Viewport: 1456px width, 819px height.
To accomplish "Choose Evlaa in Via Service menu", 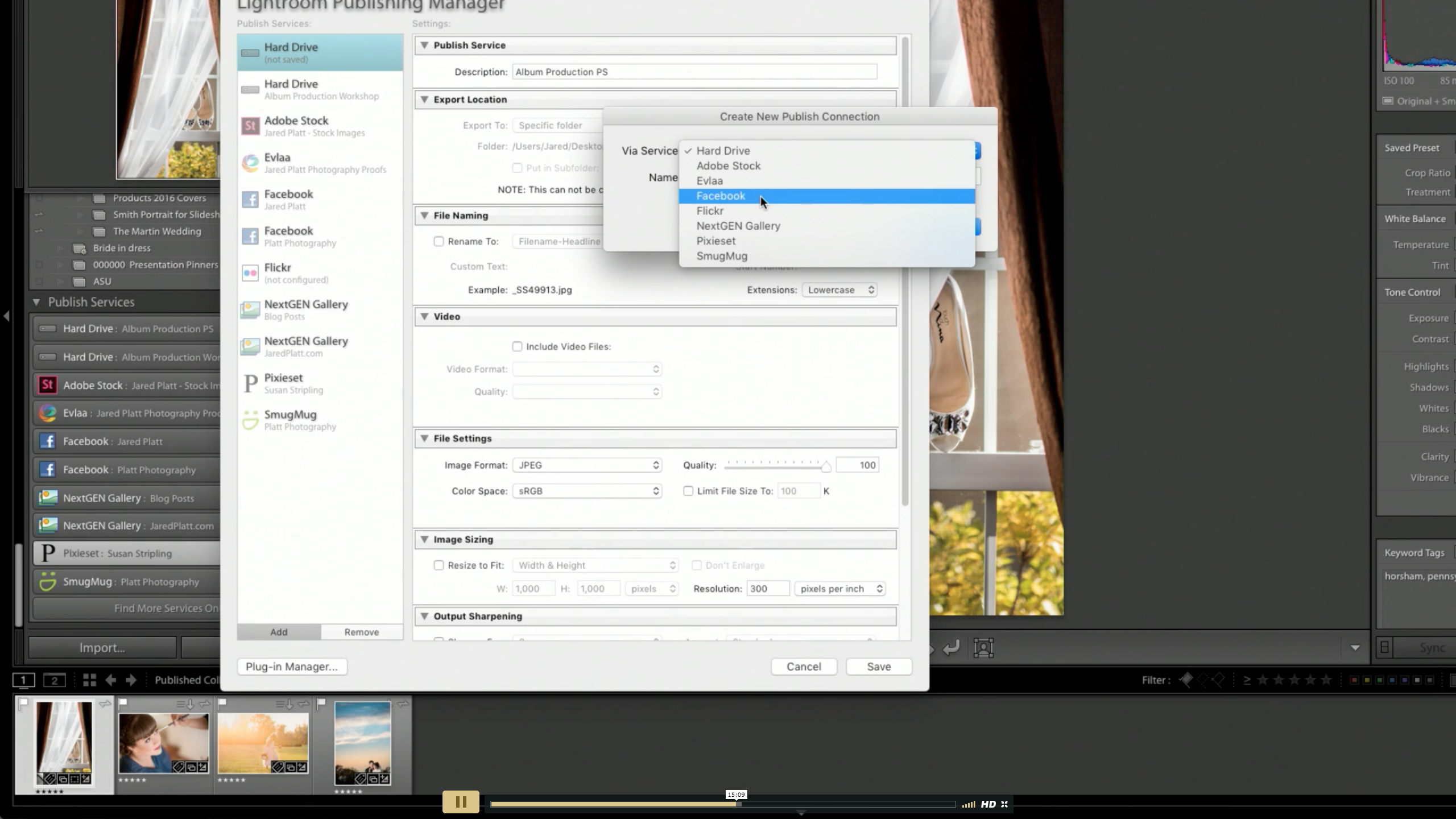I will [826, 181].
